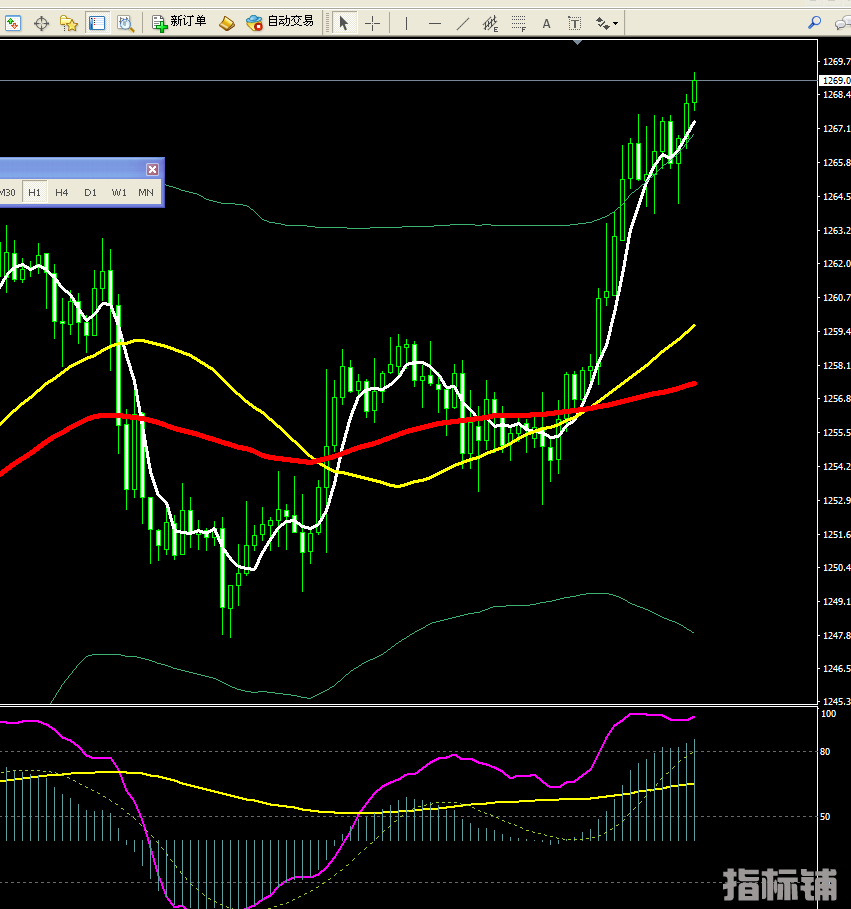Switch to H4 timeframe
The height and width of the screenshot is (909, 851).
point(62,192)
